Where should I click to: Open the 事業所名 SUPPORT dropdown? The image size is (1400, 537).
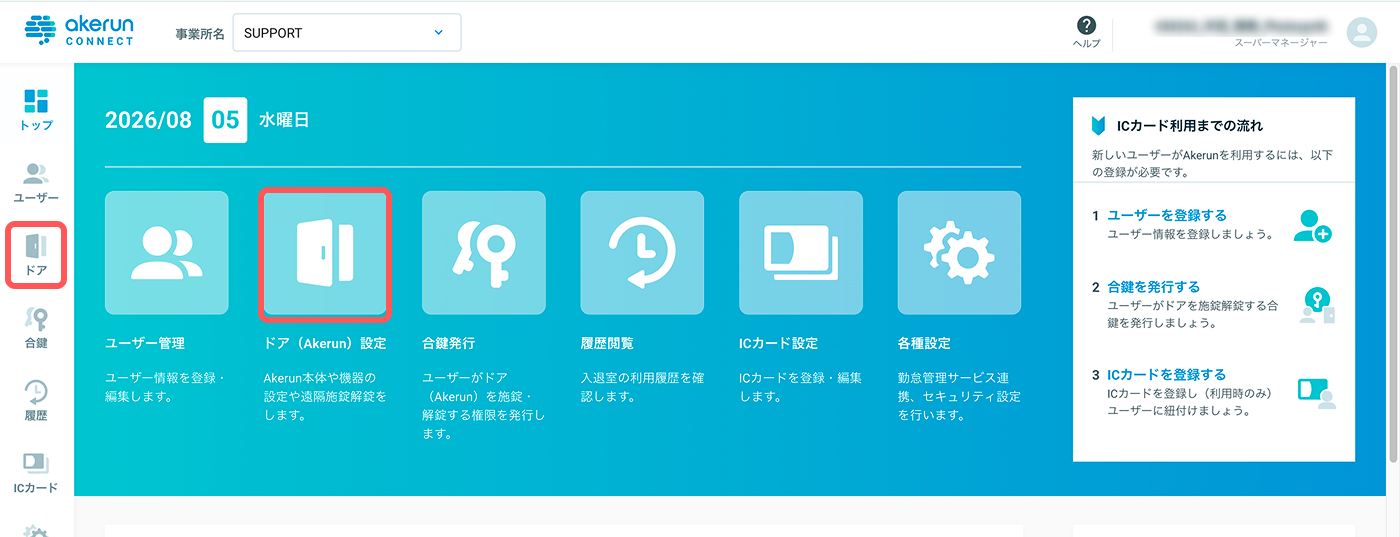(x=346, y=32)
